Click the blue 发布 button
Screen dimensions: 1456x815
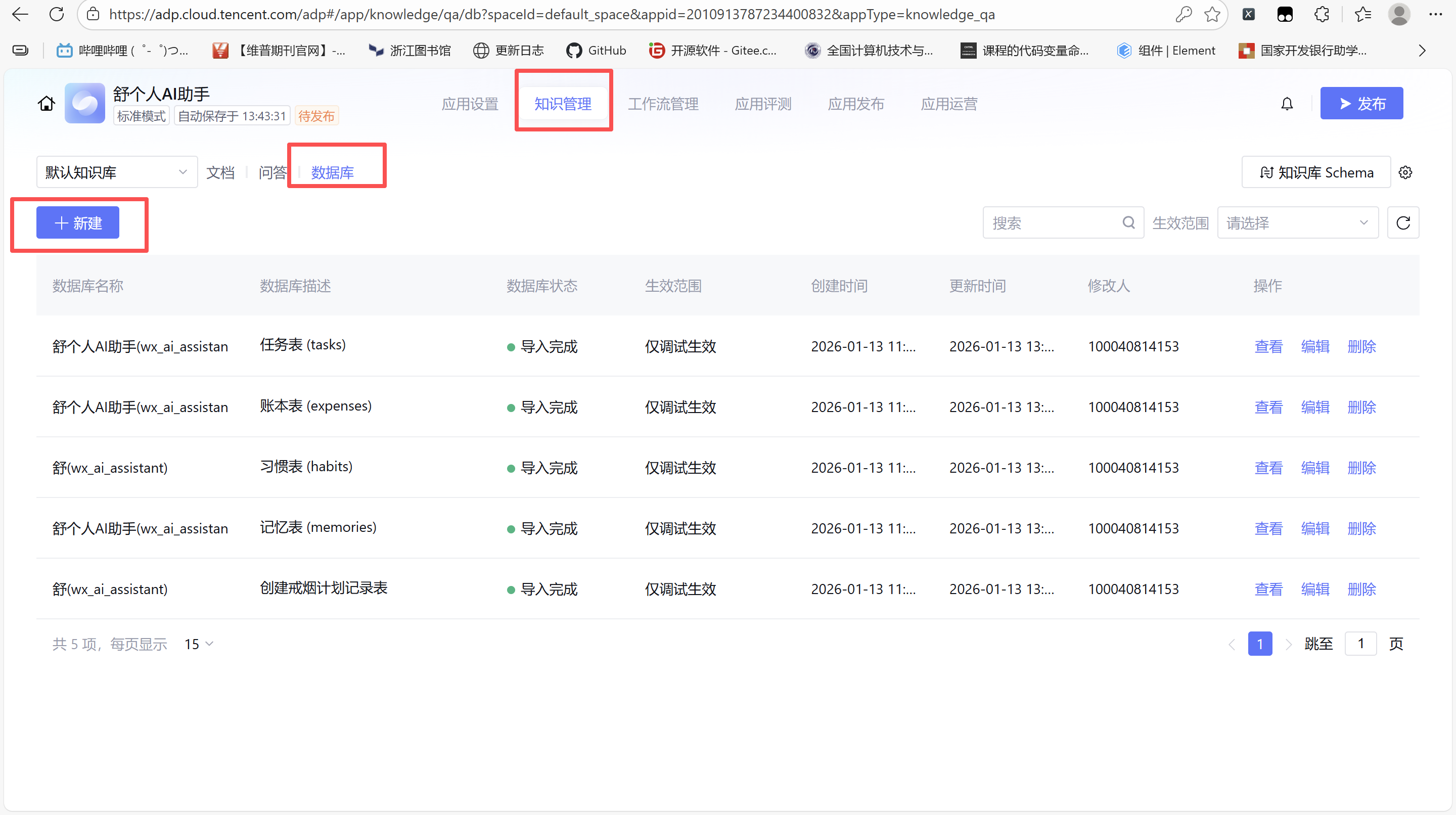click(x=1361, y=104)
